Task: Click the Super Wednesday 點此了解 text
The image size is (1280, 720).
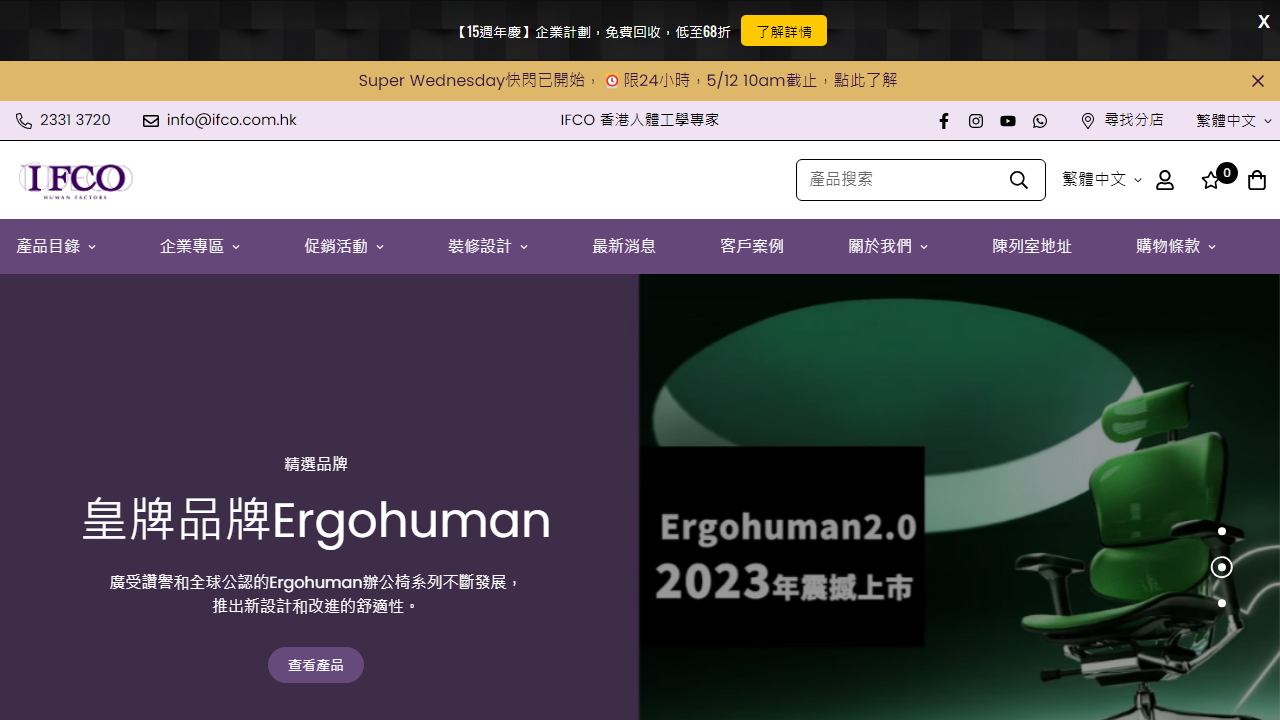Action: [x=866, y=81]
